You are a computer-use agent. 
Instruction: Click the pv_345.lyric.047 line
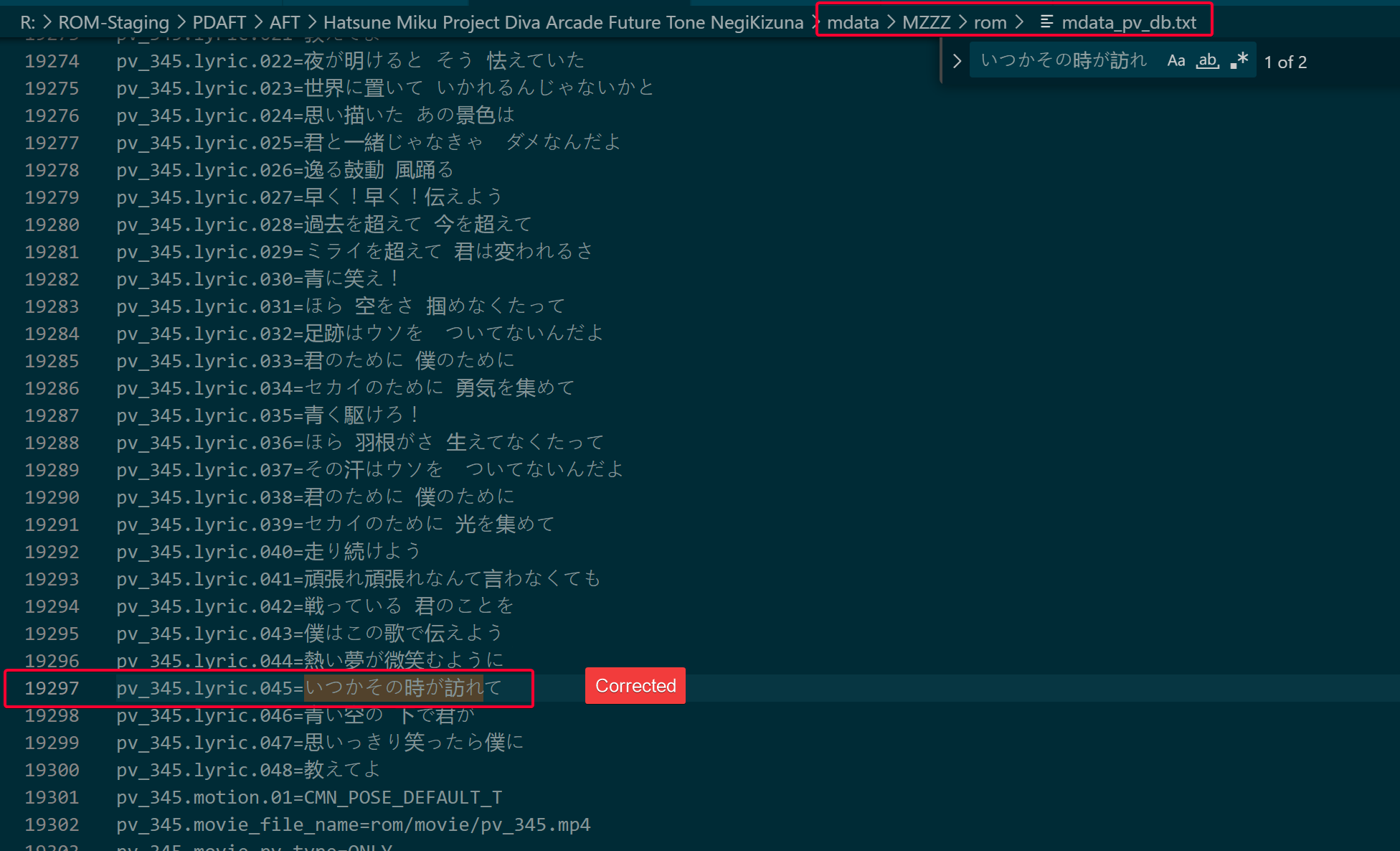click(x=320, y=743)
